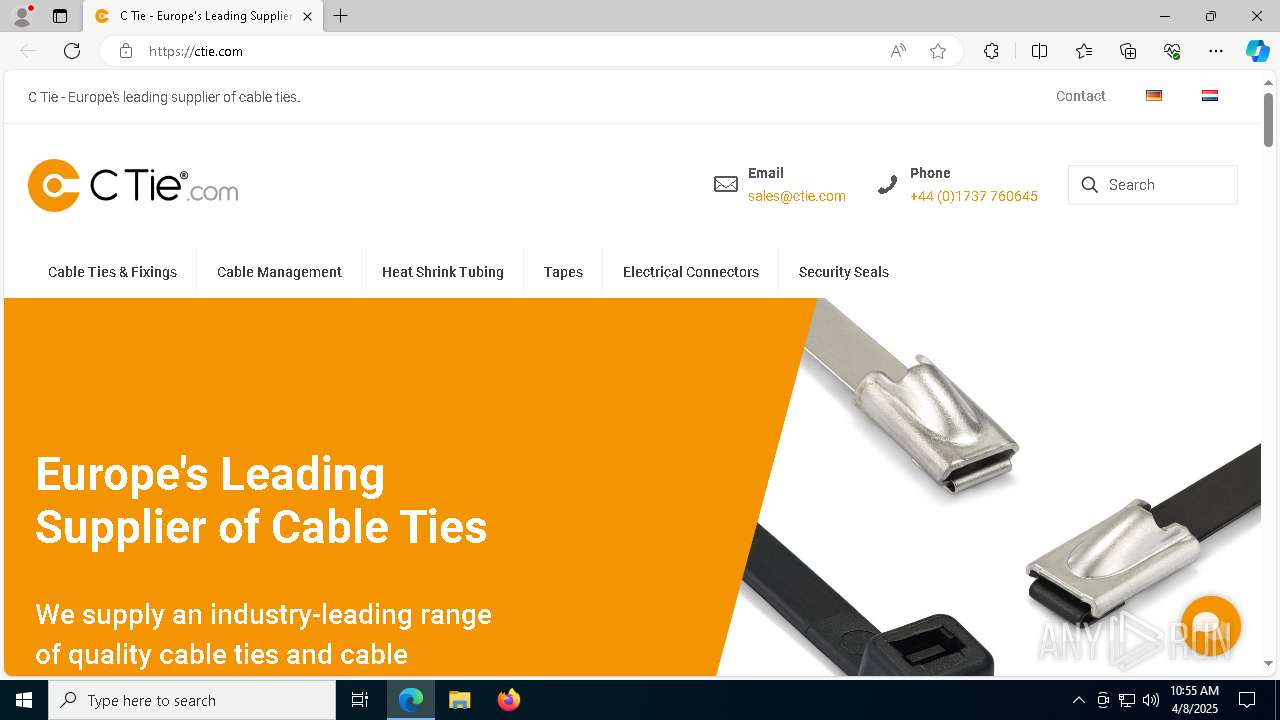
Task: Open a new browser tab
Action: point(341,16)
